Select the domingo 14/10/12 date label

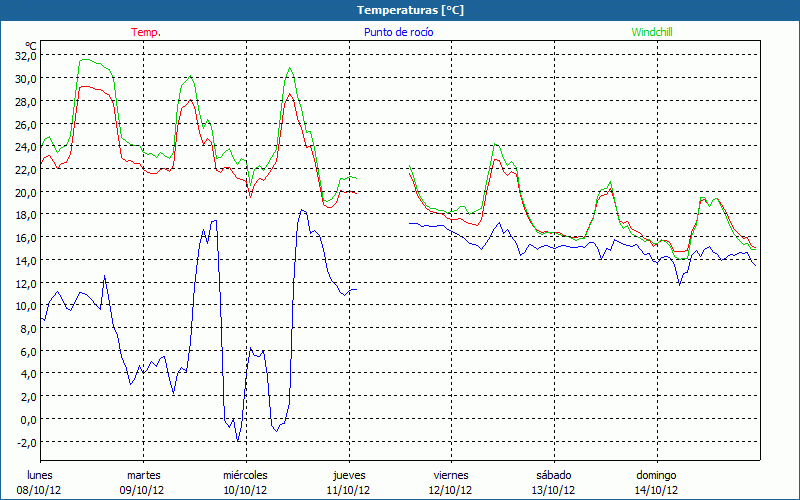click(657, 483)
